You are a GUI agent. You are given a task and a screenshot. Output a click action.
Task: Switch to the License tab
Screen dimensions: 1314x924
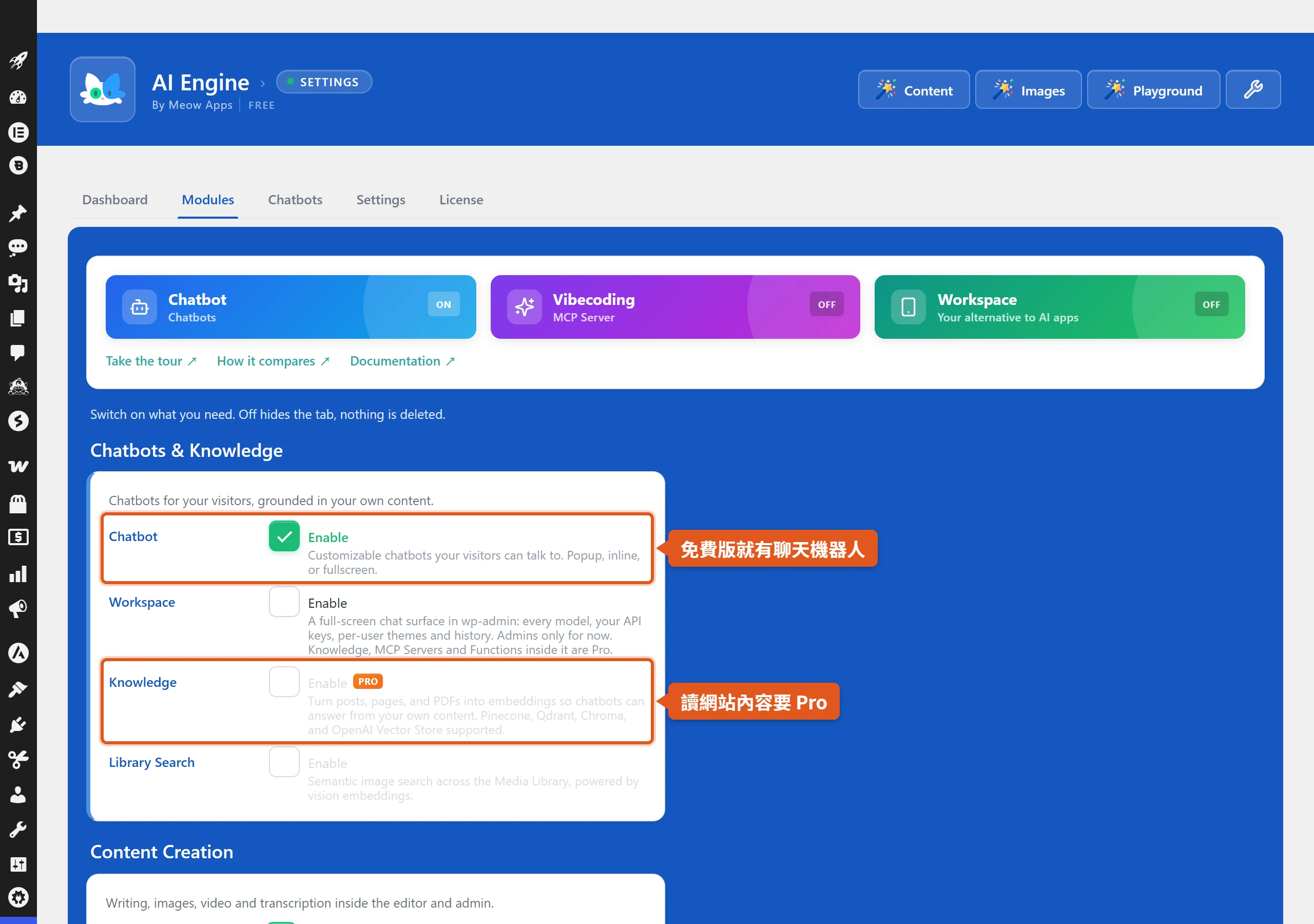(x=461, y=200)
